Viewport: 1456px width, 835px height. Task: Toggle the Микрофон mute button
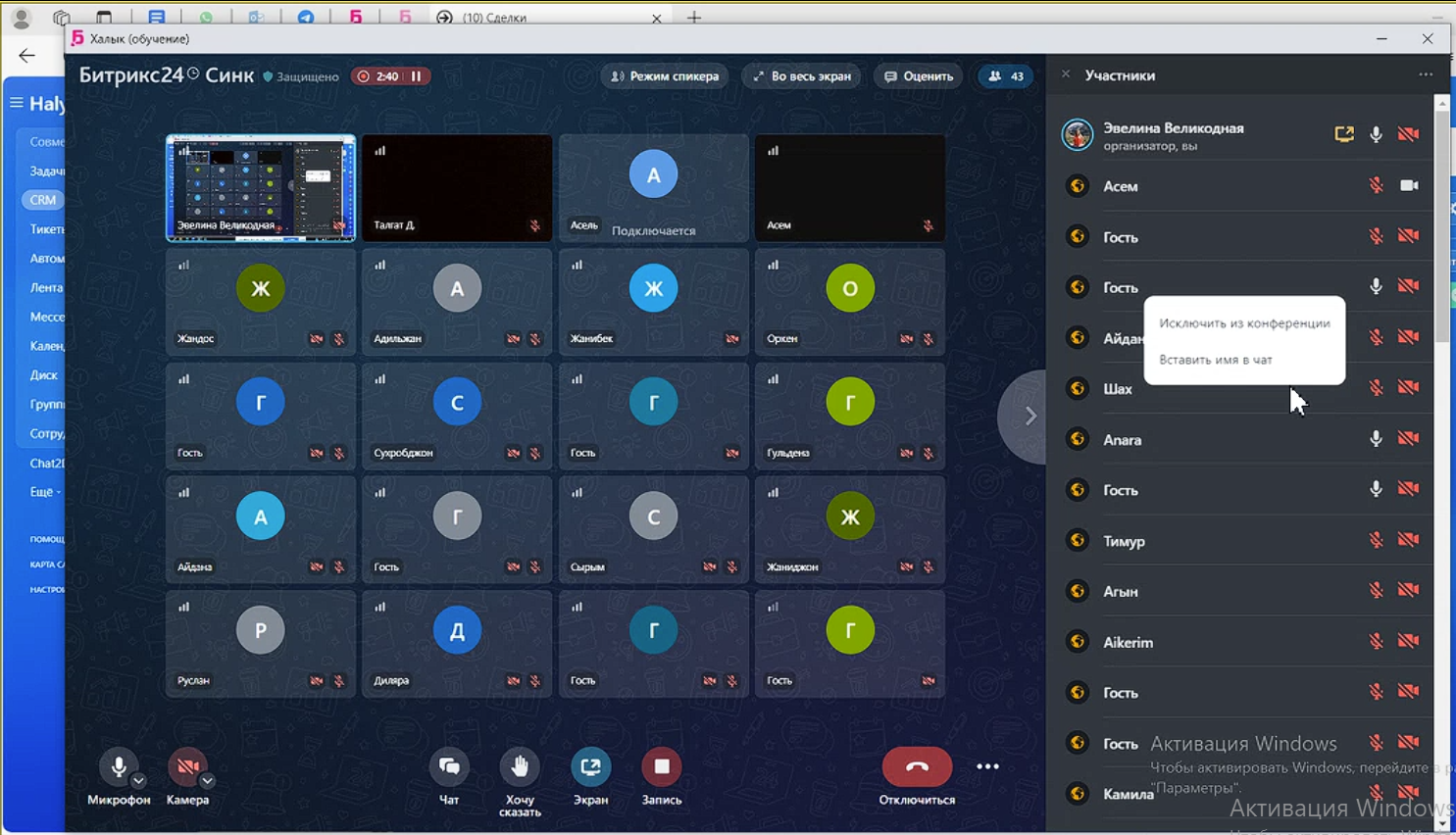[118, 766]
